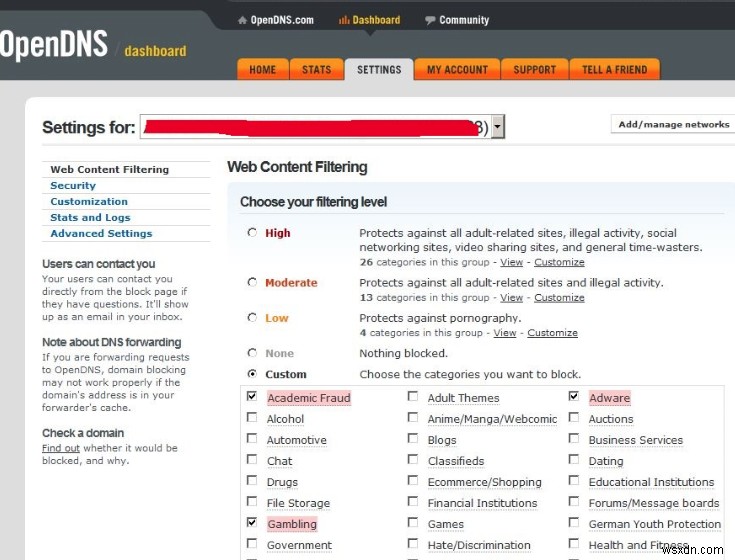Screen dimensions: 735x560
Task: Select the Moderate filtering level
Action: (x=252, y=283)
